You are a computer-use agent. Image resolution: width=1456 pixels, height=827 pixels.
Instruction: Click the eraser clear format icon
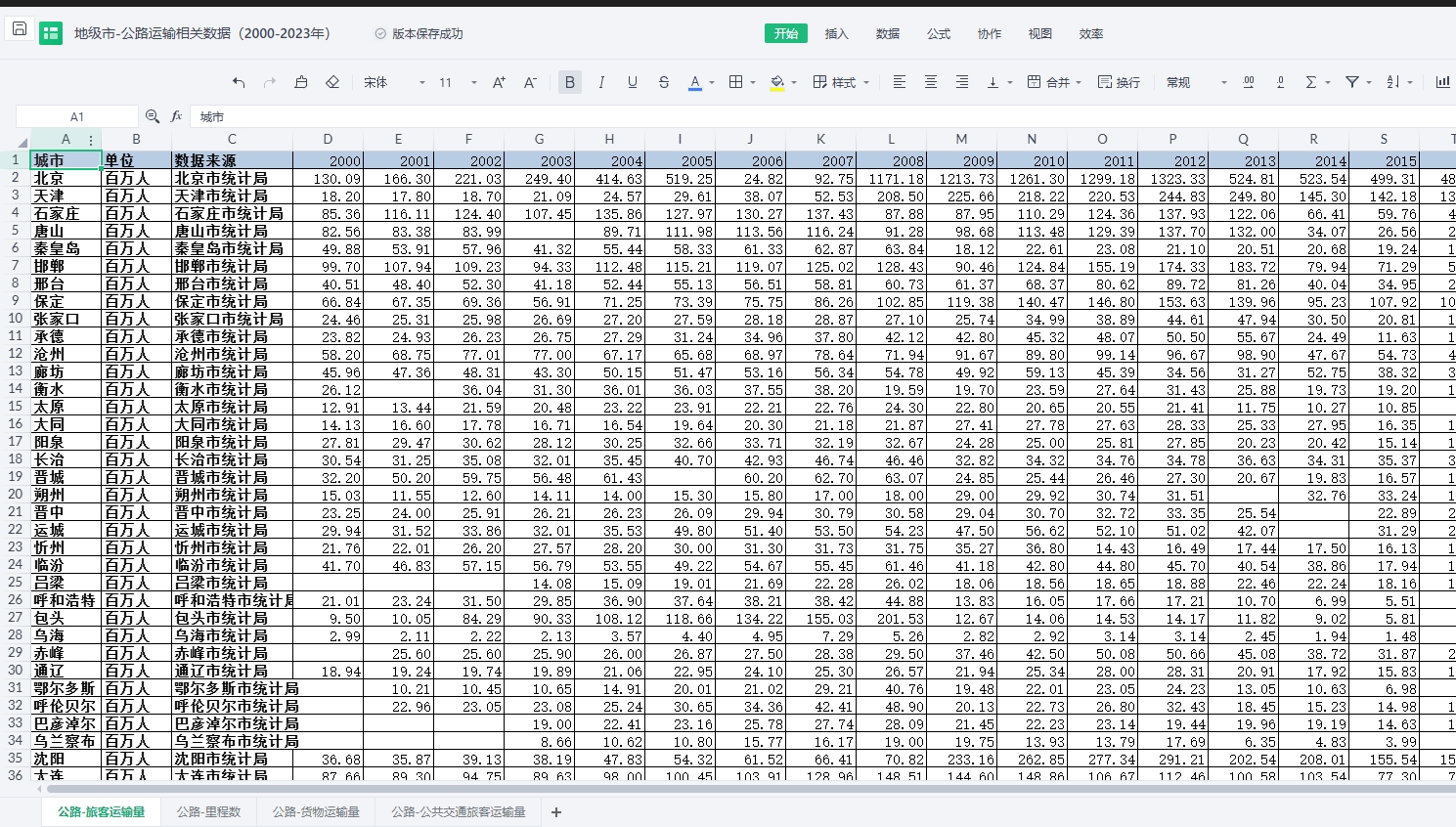(332, 82)
